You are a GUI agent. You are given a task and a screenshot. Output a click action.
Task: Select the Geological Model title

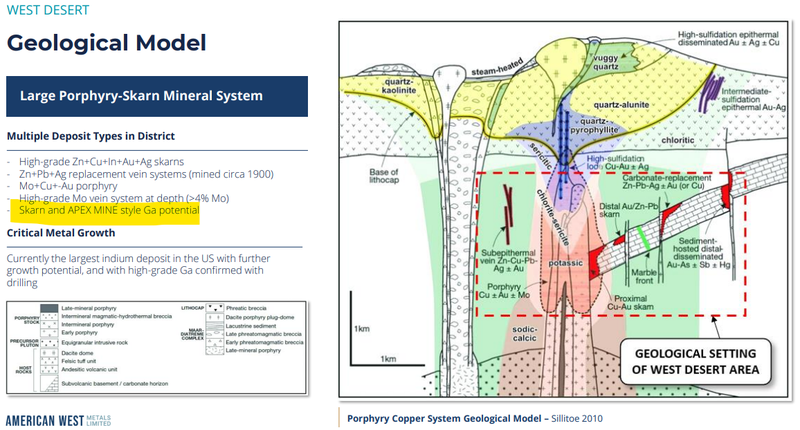pos(106,44)
